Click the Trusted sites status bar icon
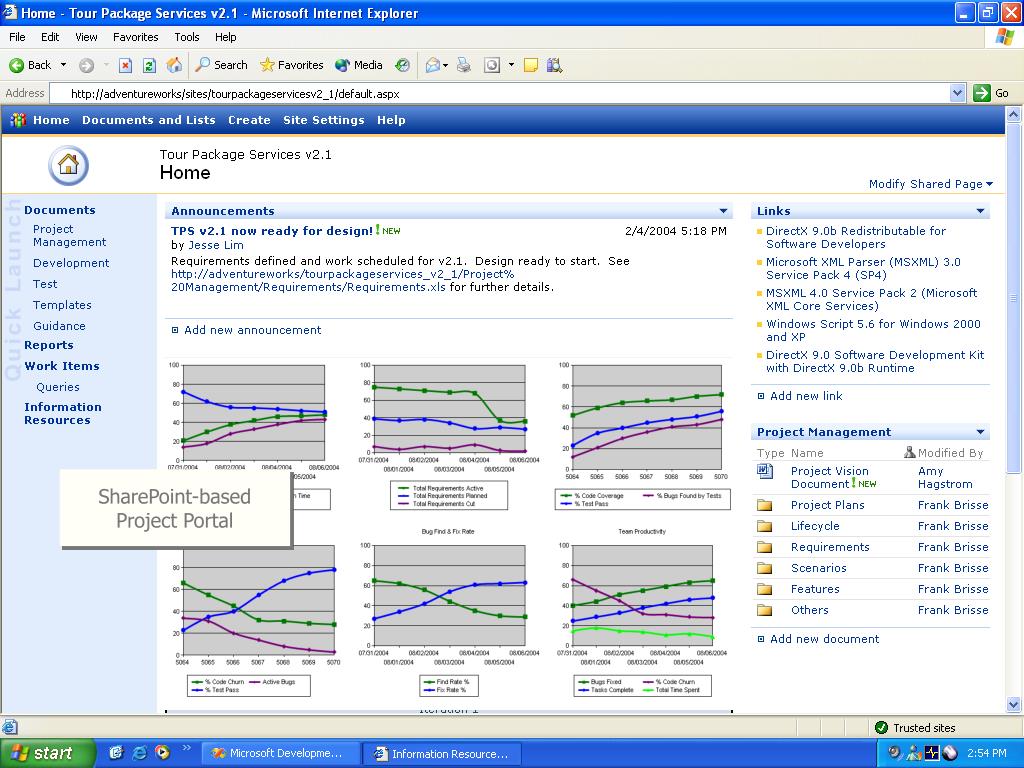Viewport: 1024px width, 768px height. pyautogui.click(x=881, y=728)
